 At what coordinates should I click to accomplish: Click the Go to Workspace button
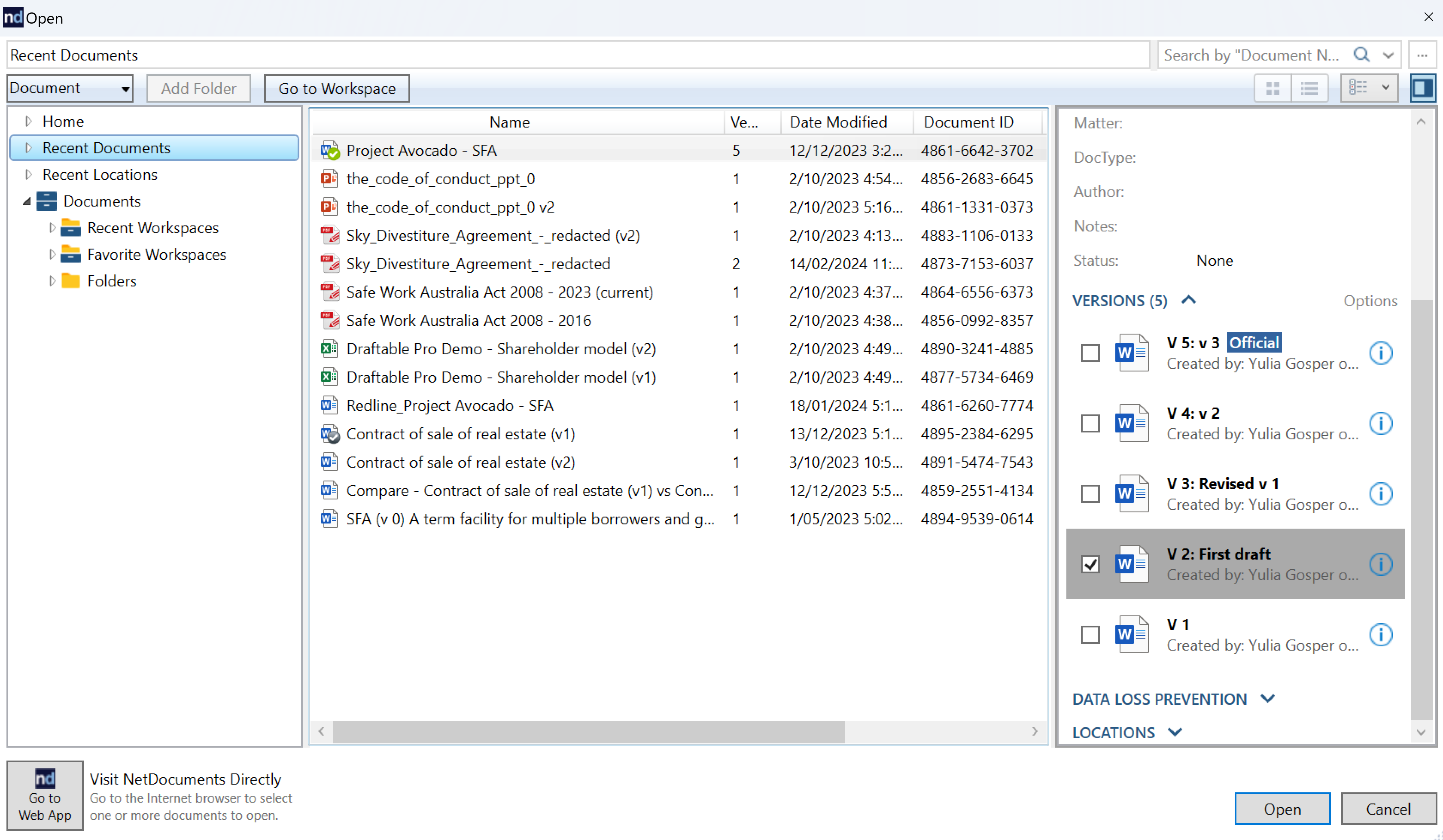[x=337, y=88]
